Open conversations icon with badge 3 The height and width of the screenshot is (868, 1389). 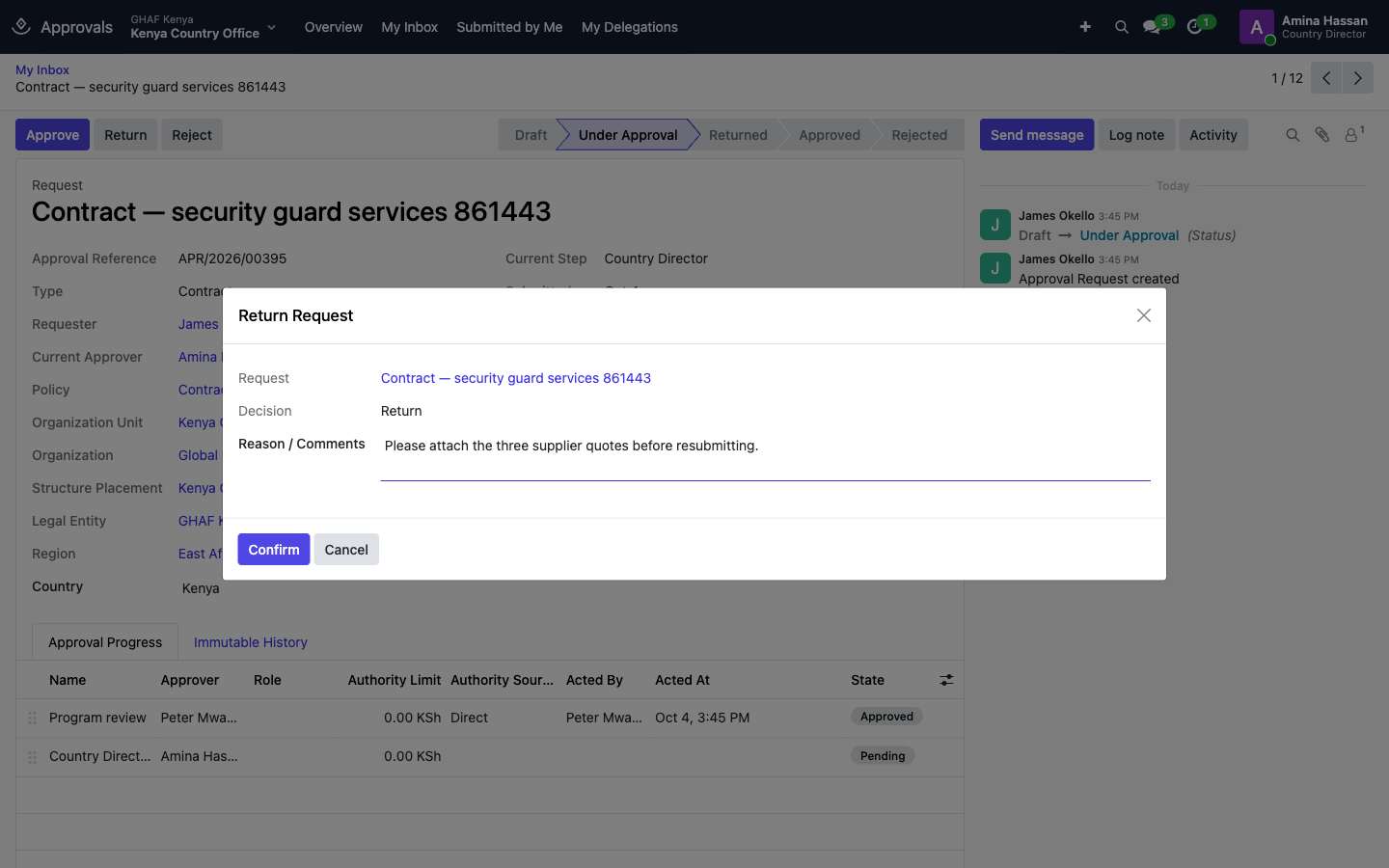pos(1152,27)
